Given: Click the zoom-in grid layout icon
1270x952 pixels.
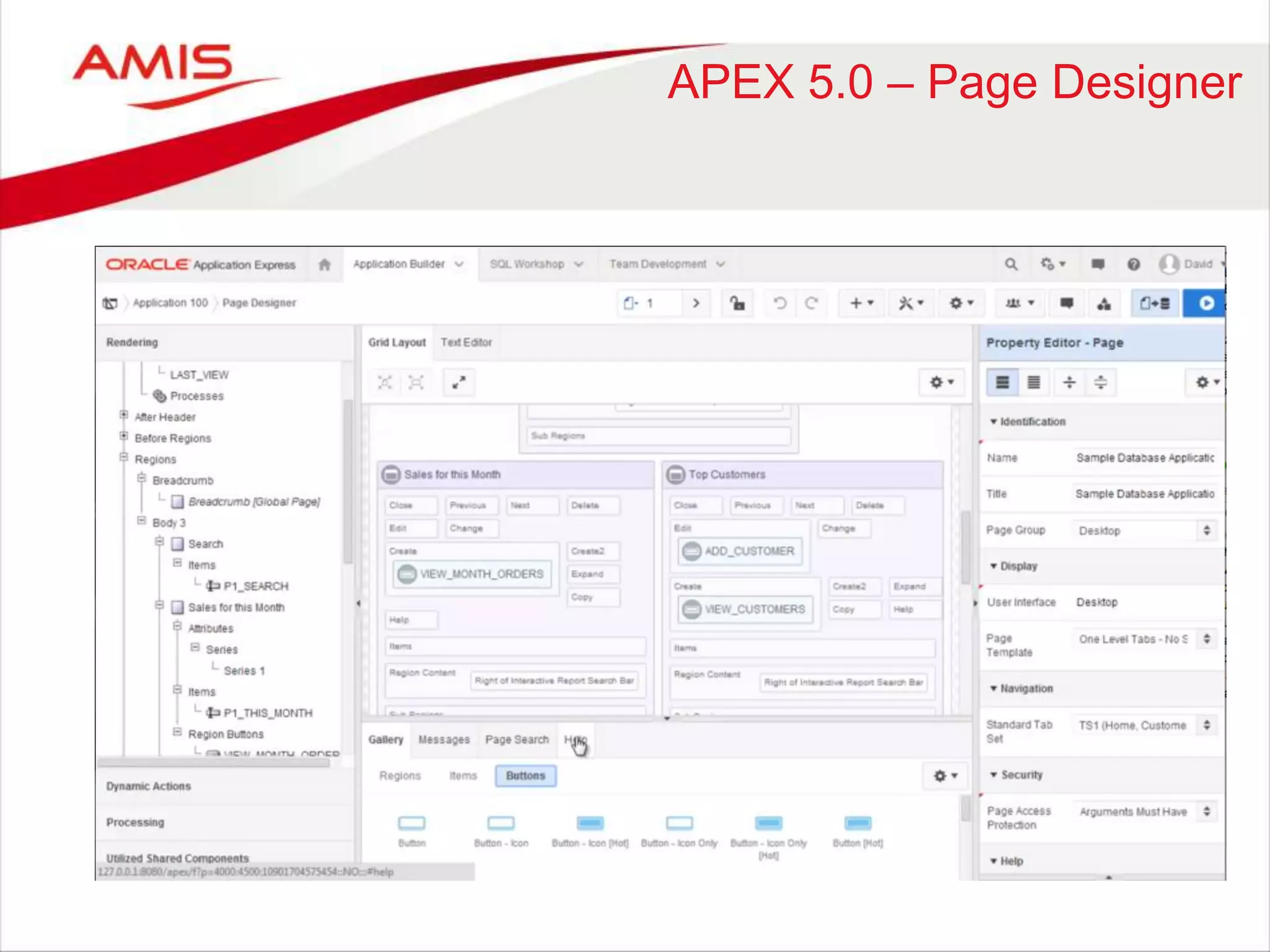Looking at the screenshot, I should [385, 382].
